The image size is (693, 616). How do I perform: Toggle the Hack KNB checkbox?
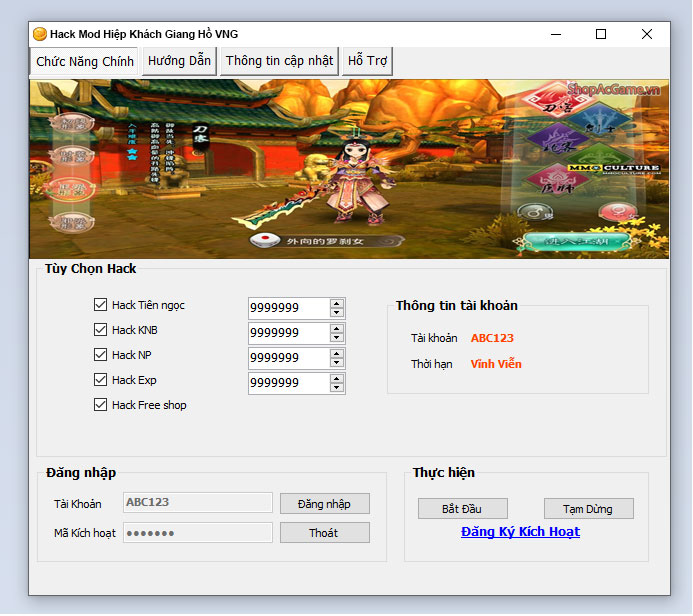click(100, 330)
